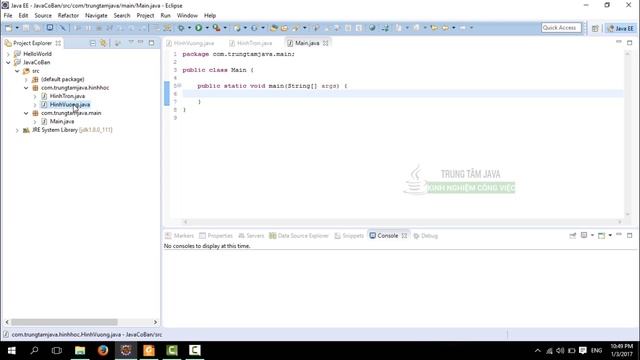This screenshot has height=360, width=640.
Task: Minimize the Project Explorer view
Action: pyautogui.click(x=141, y=42)
